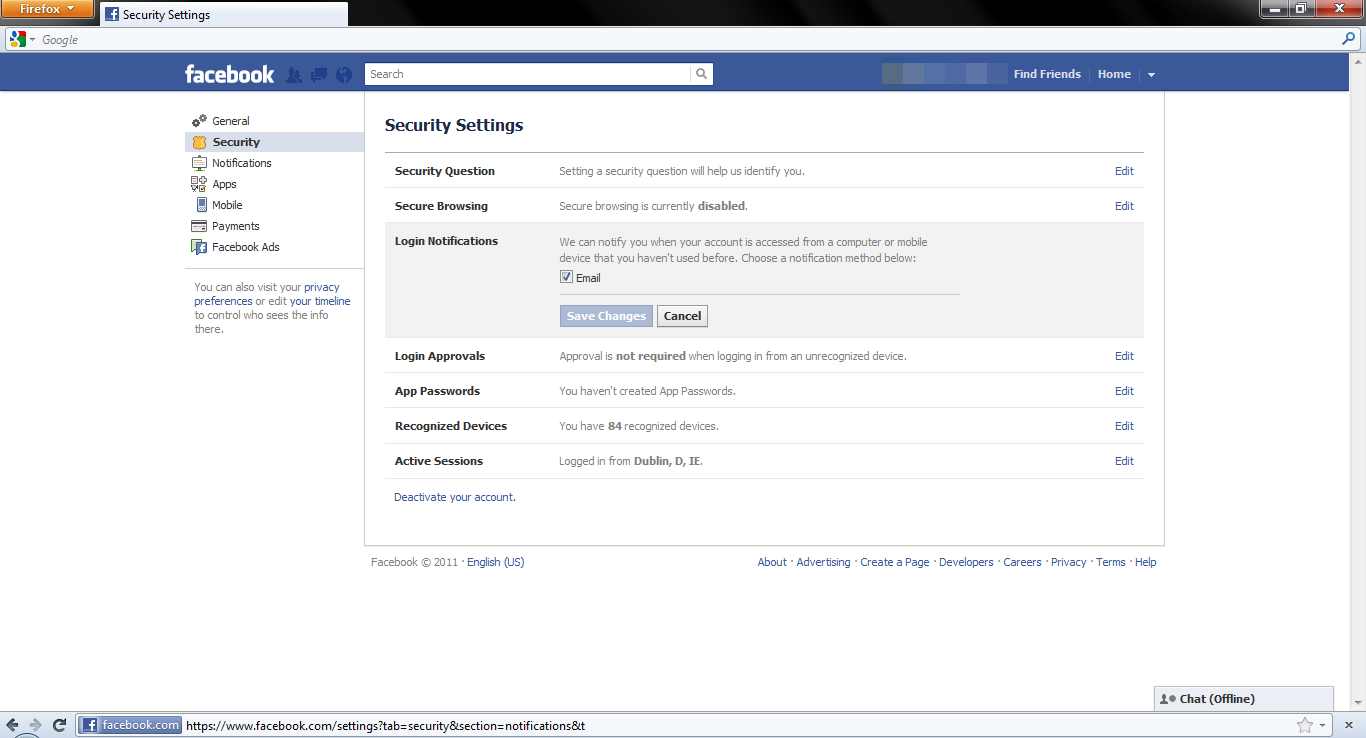This screenshot has height=738, width=1366.
Task: Click the browser back arrow
Action: click(x=13, y=725)
